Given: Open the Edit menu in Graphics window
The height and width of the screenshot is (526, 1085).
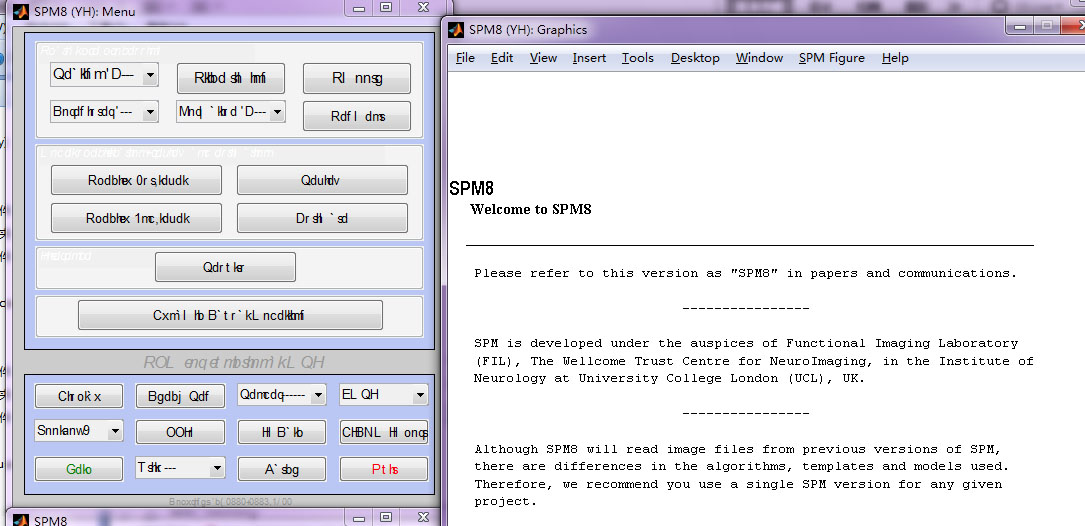Looking at the screenshot, I should (502, 58).
